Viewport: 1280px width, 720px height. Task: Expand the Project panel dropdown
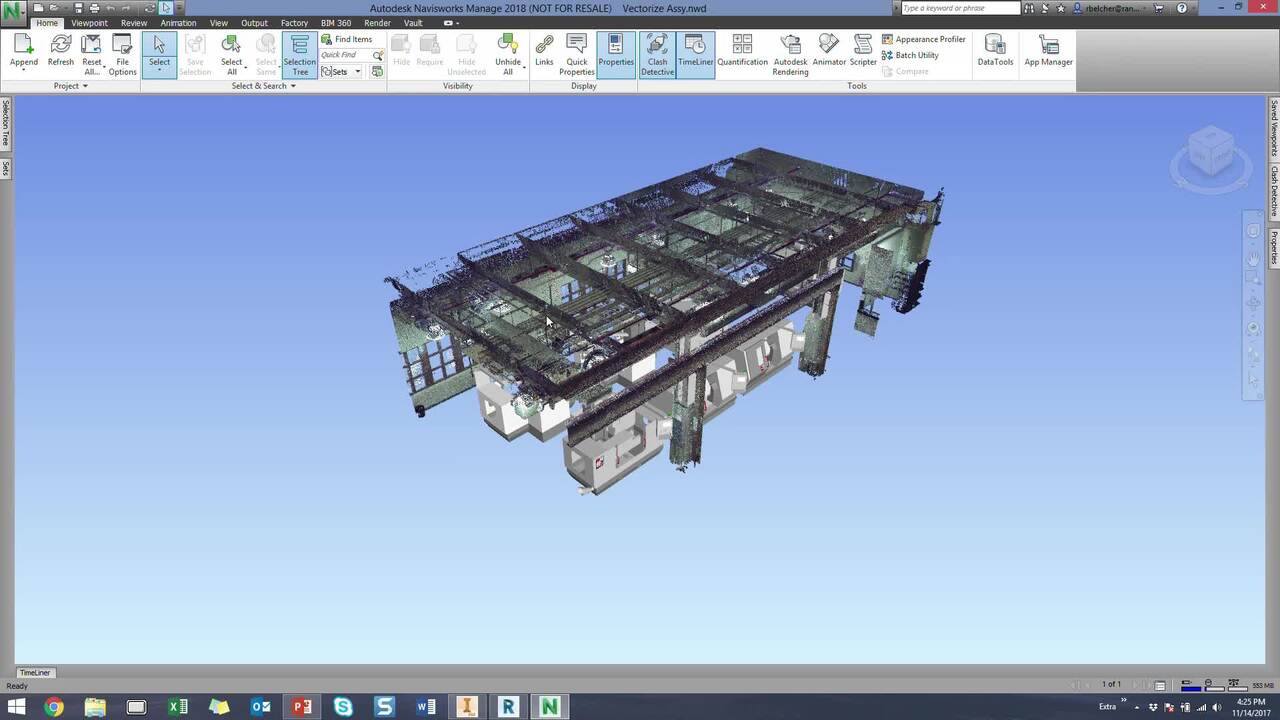click(x=71, y=86)
